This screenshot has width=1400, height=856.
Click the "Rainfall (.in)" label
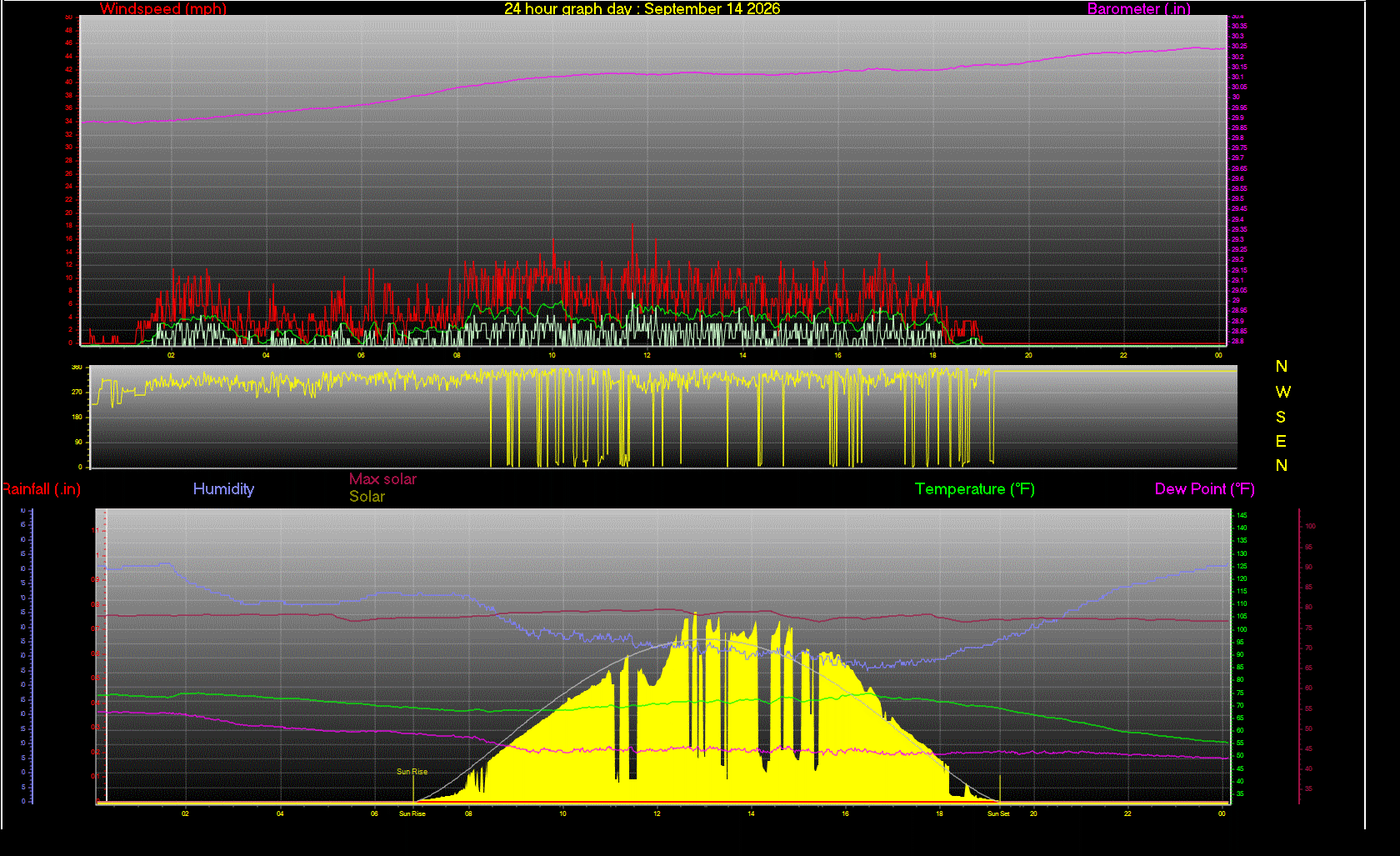point(41,489)
